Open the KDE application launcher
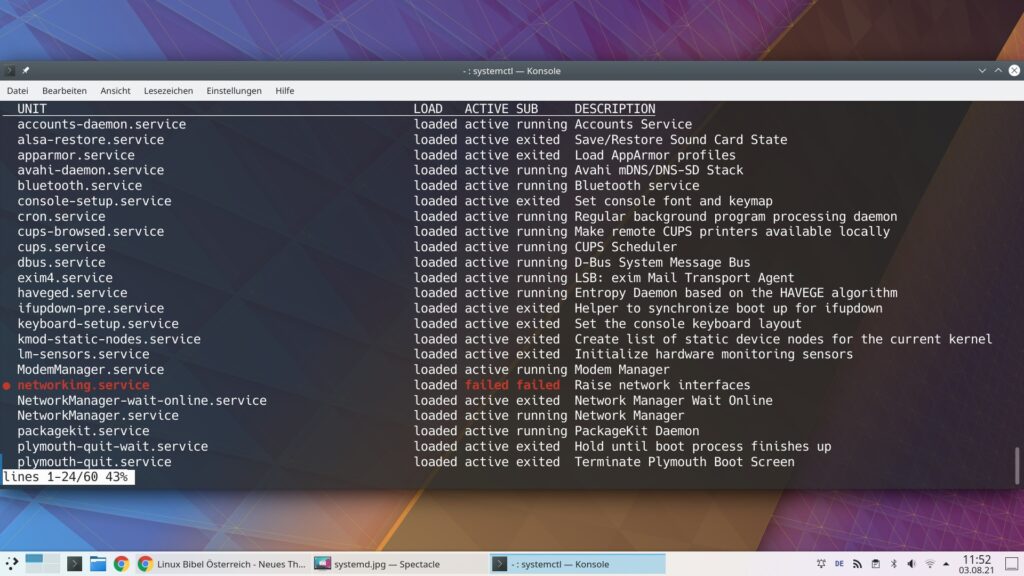This screenshot has height=576, width=1024. click(x=12, y=564)
